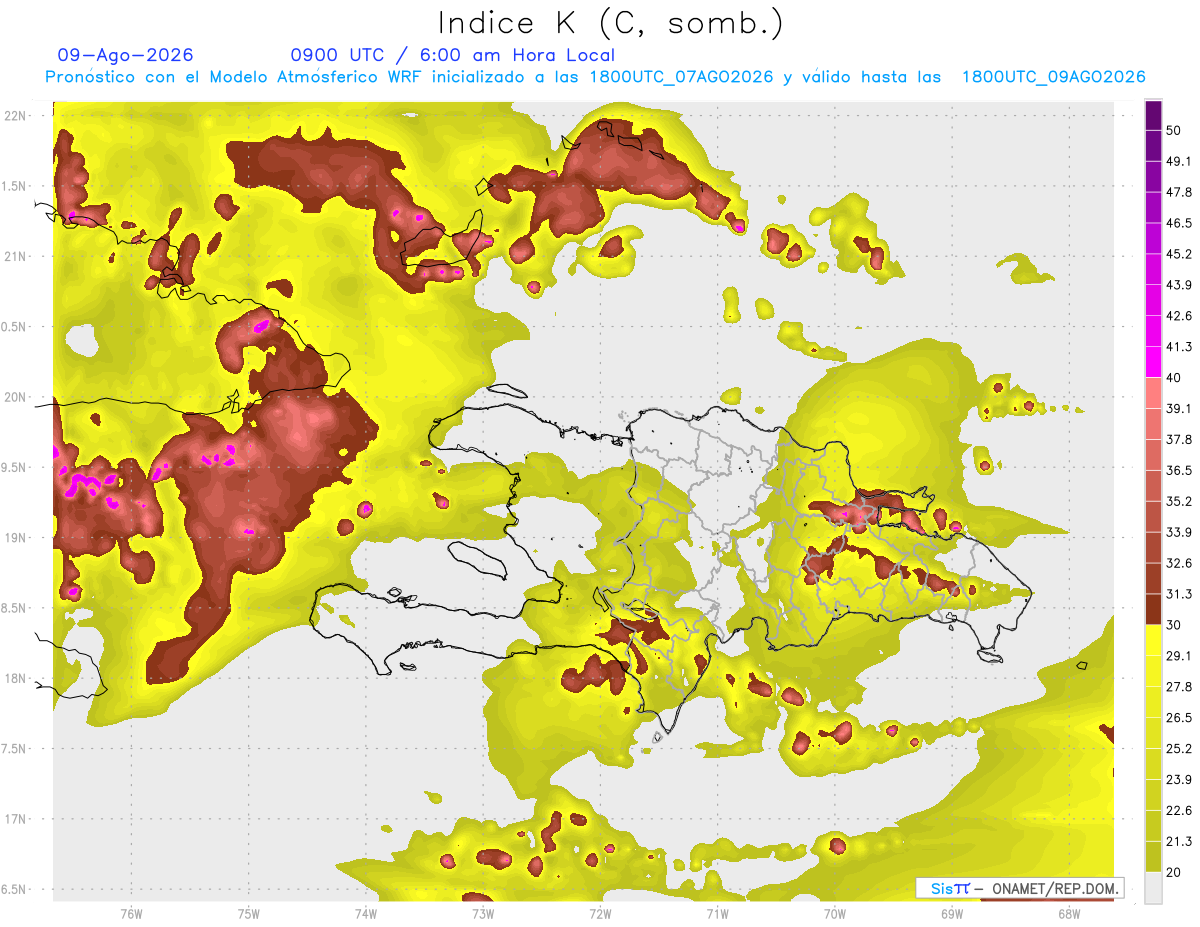Click the '43.9' color scale value
The image size is (1200, 927).
[1179, 285]
